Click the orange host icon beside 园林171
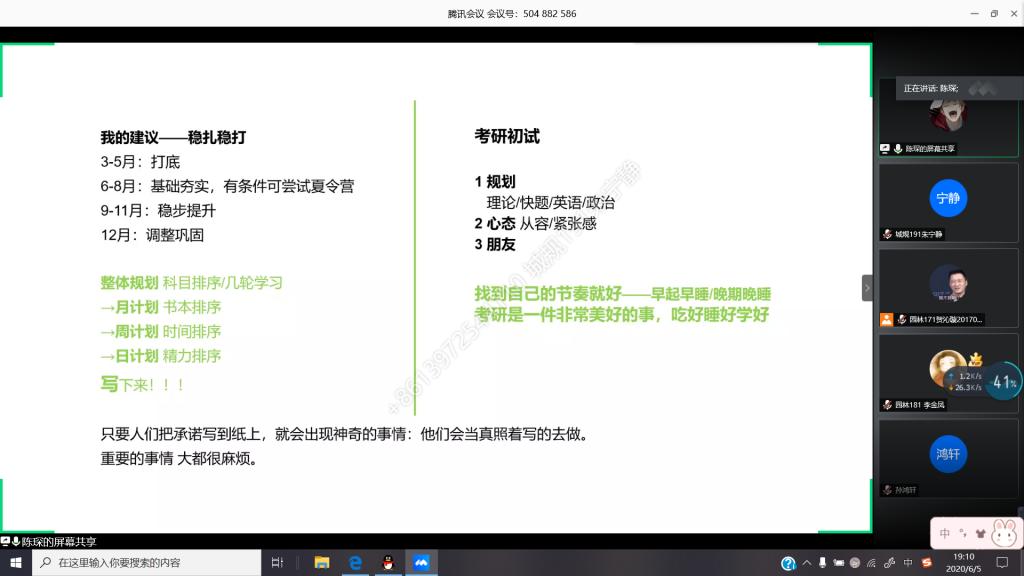The image size is (1024, 576). click(886, 319)
